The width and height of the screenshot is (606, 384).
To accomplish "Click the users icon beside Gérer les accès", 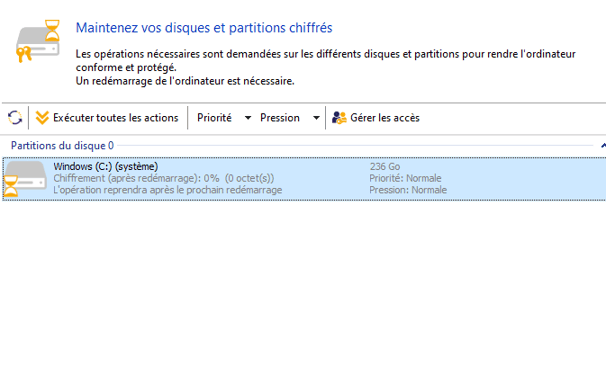I will point(339,117).
